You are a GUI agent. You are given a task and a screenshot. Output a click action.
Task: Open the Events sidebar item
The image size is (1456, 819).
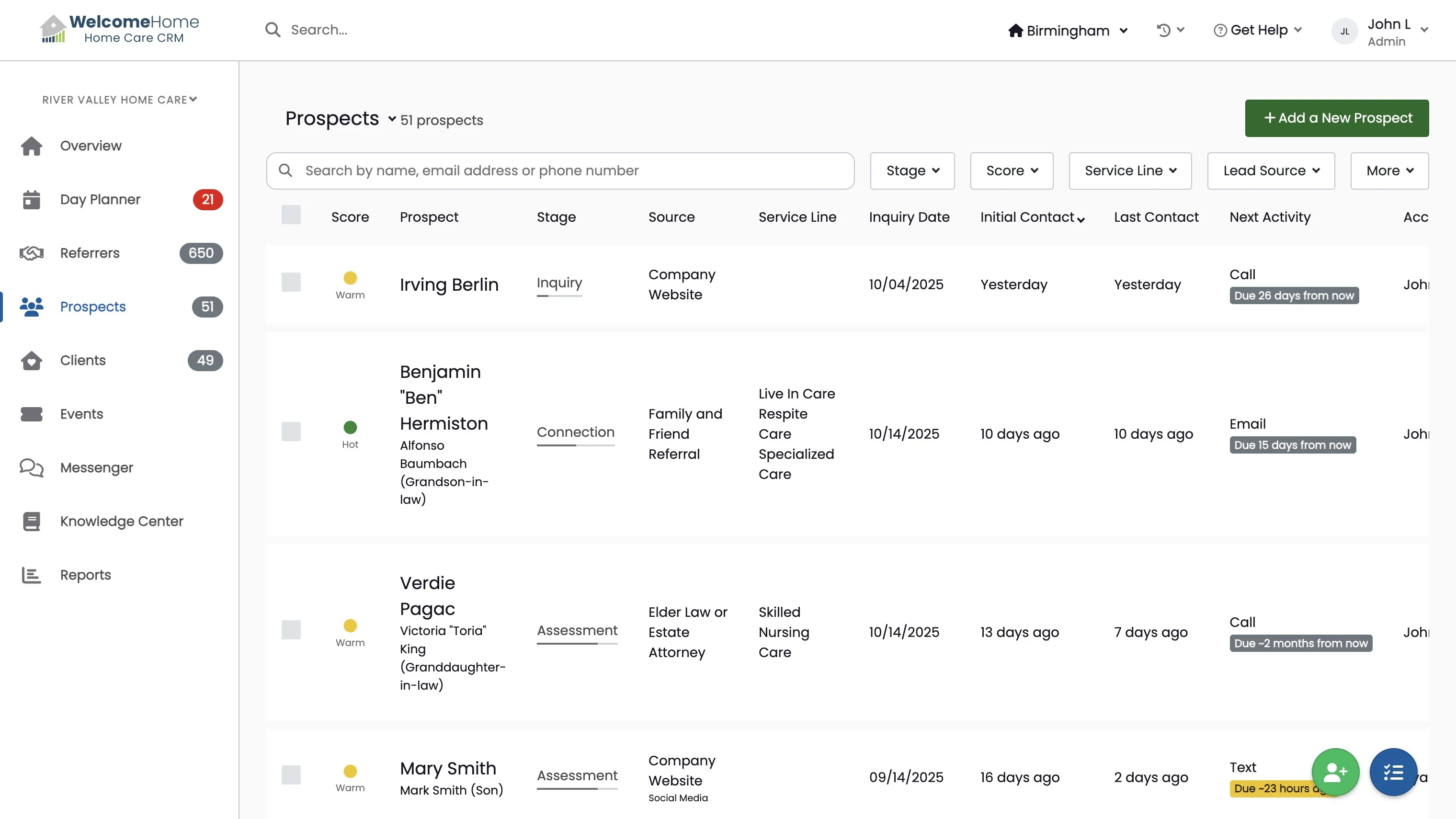tap(82, 414)
